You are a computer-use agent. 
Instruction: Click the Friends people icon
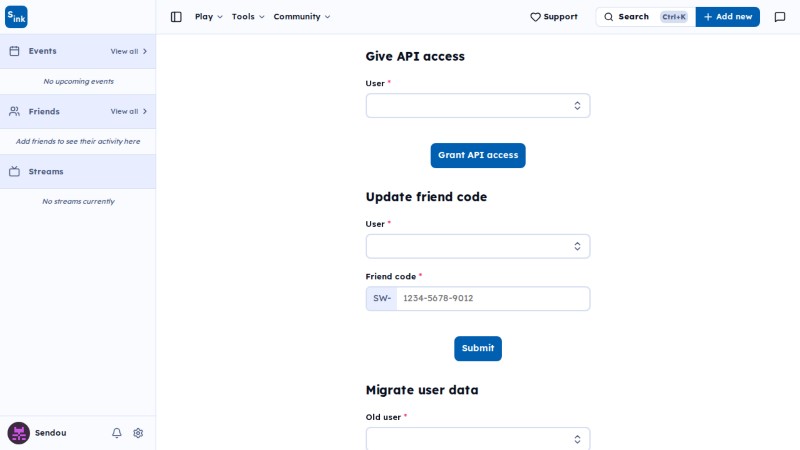click(14, 111)
